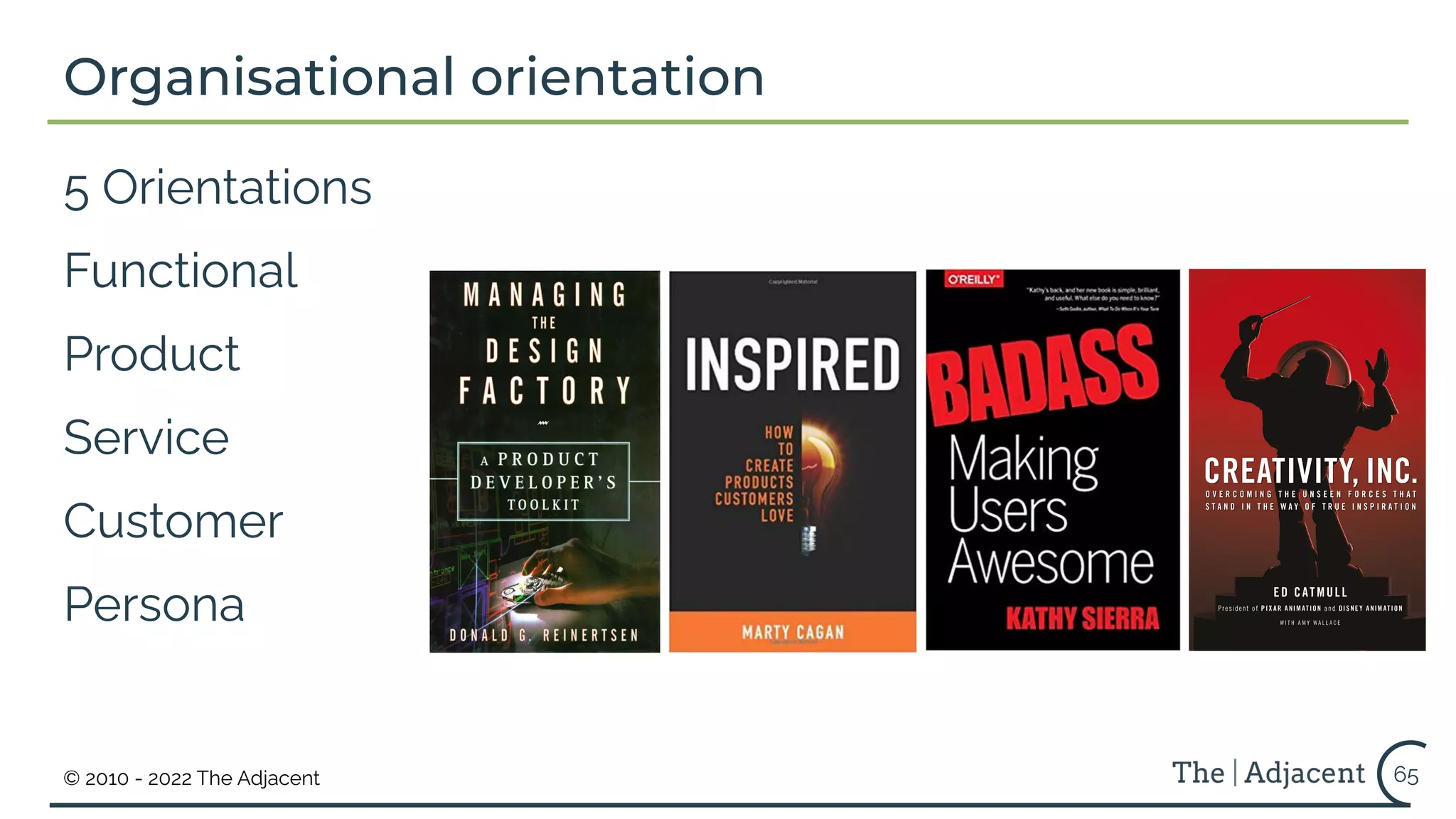This screenshot has width=1456, height=819.
Task: Select the Customer orientation text
Action: tap(173, 521)
